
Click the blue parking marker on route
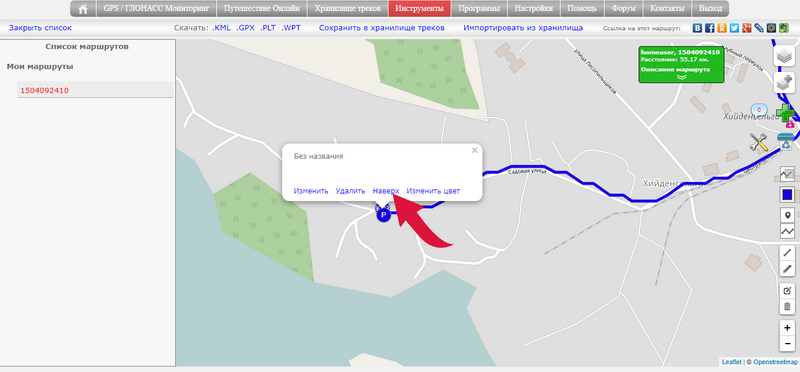(383, 214)
